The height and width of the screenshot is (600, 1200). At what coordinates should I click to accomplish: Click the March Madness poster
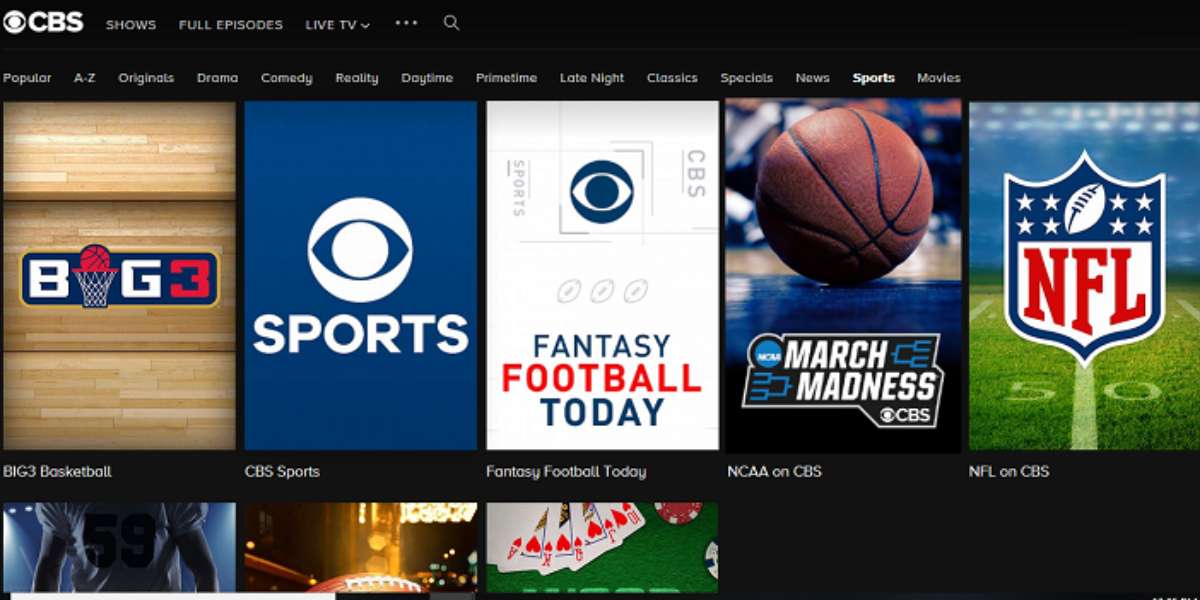(843, 275)
